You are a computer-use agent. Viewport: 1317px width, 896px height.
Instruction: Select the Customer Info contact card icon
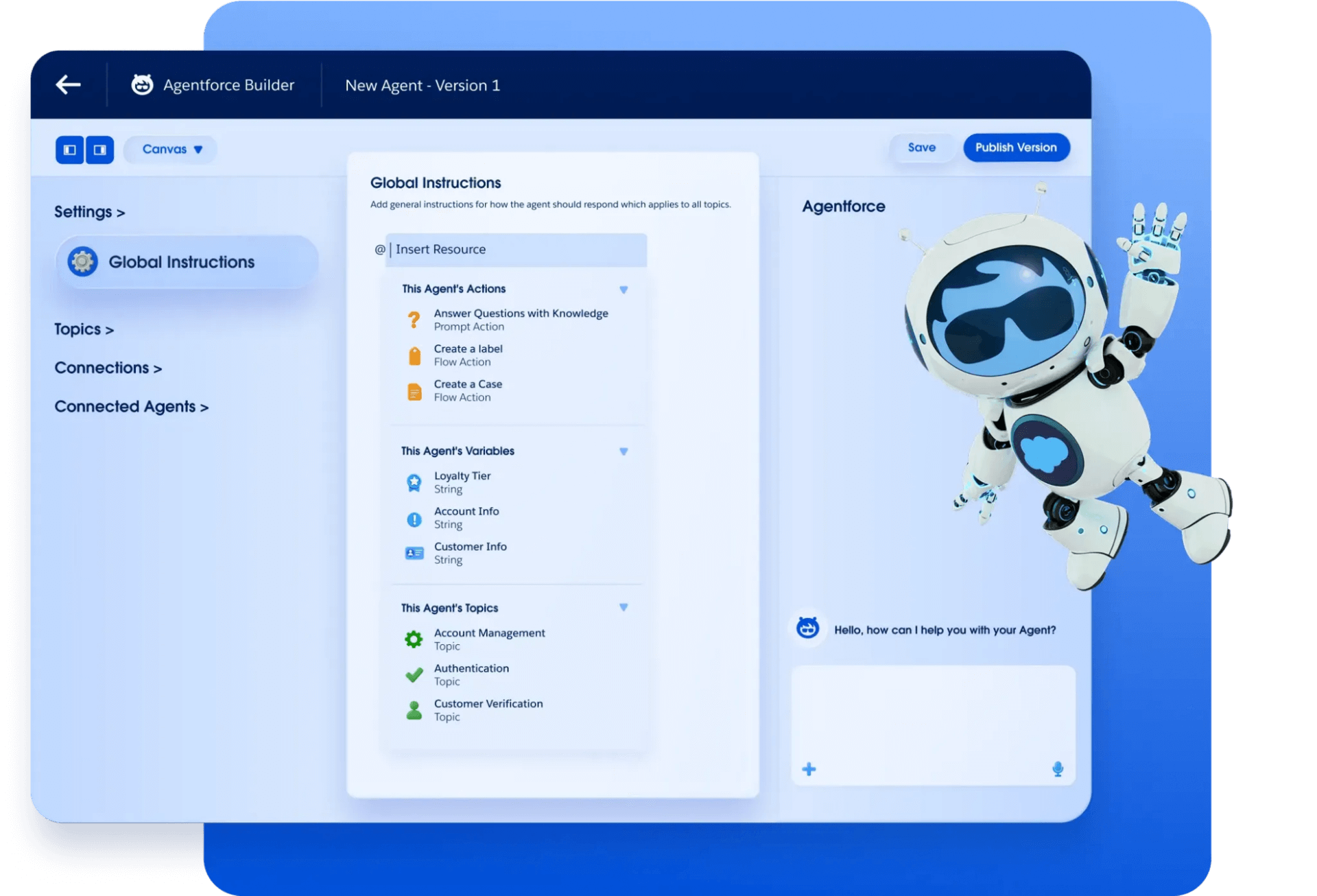tap(414, 553)
